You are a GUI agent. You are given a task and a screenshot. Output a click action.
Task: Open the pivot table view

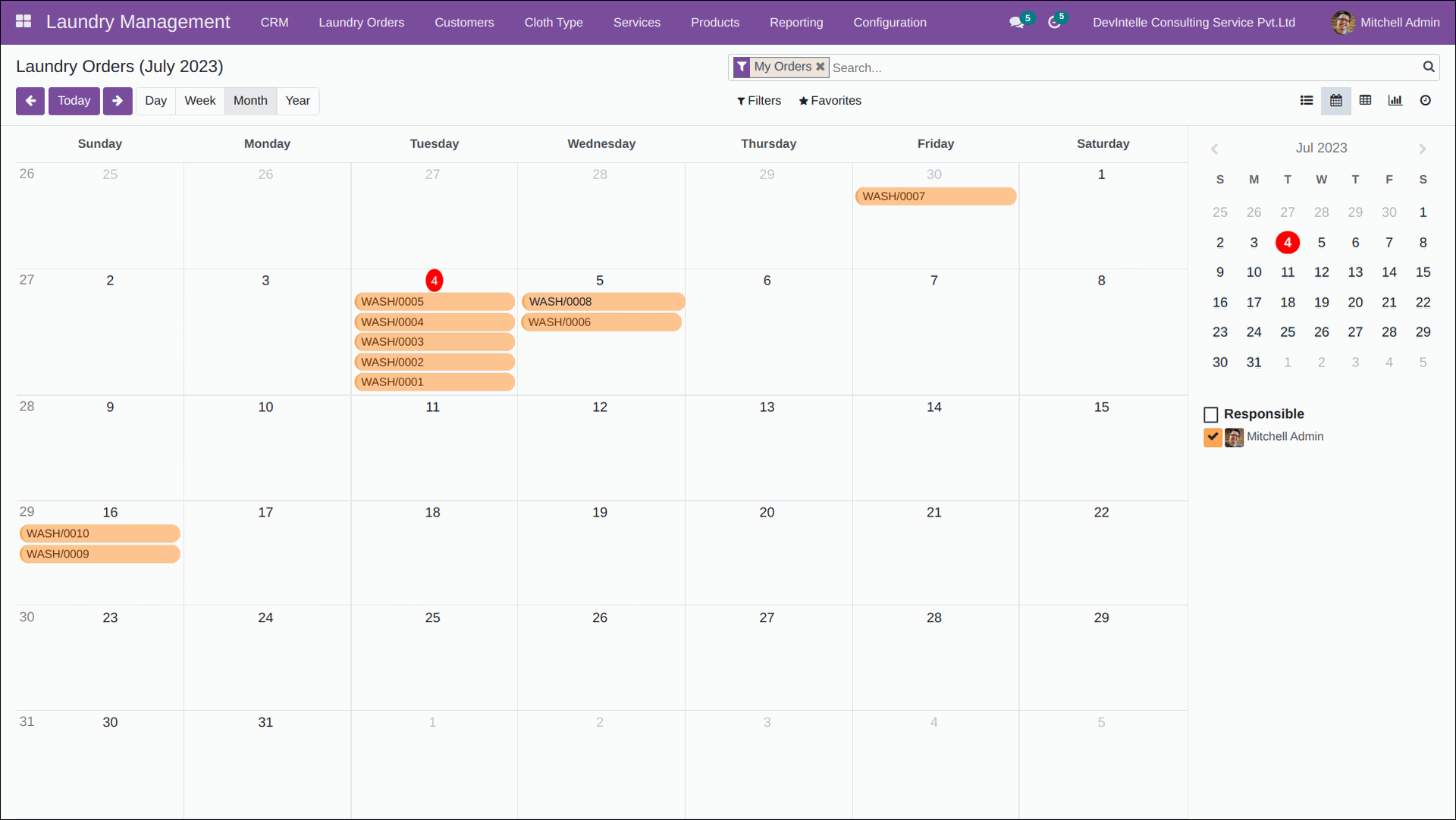point(1365,100)
